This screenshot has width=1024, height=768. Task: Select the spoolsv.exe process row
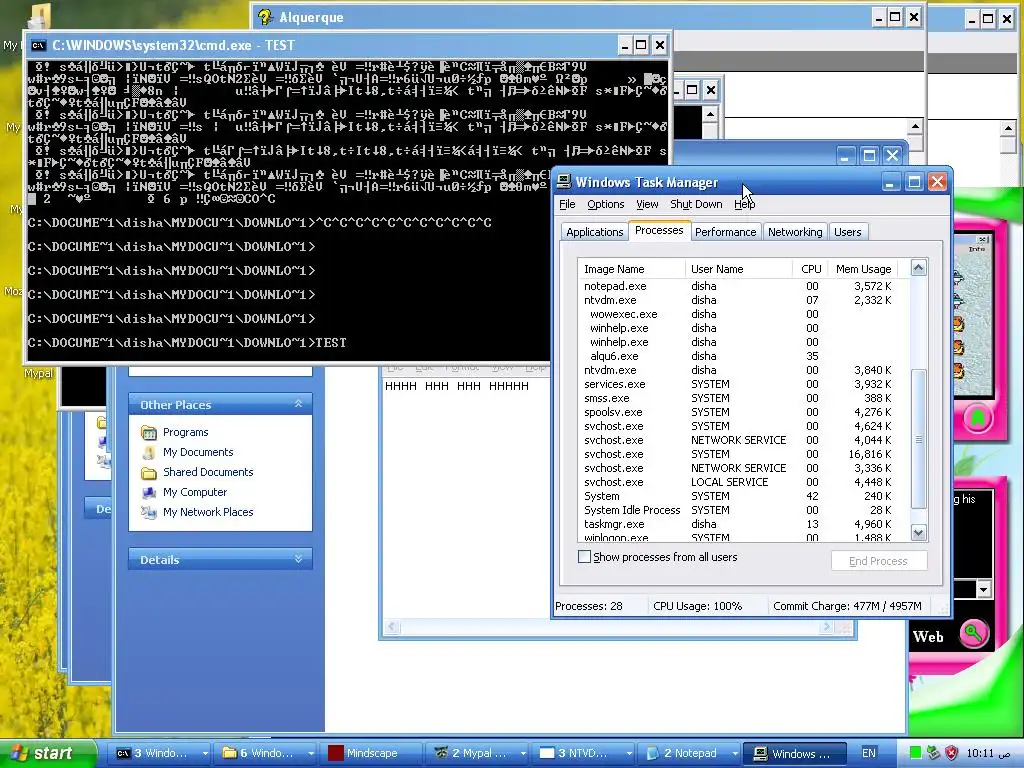point(738,412)
